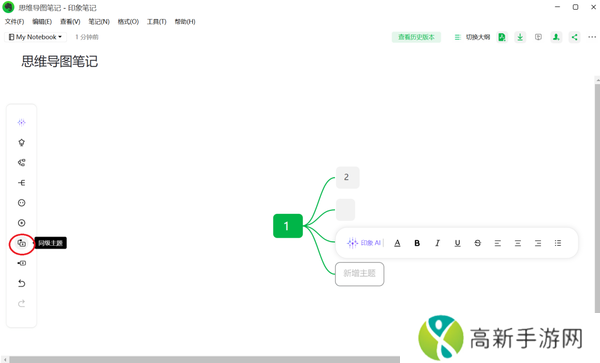The height and width of the screenshot is (363, 600).
Task: Align text left in format bar
Action: tap(497, 243)
